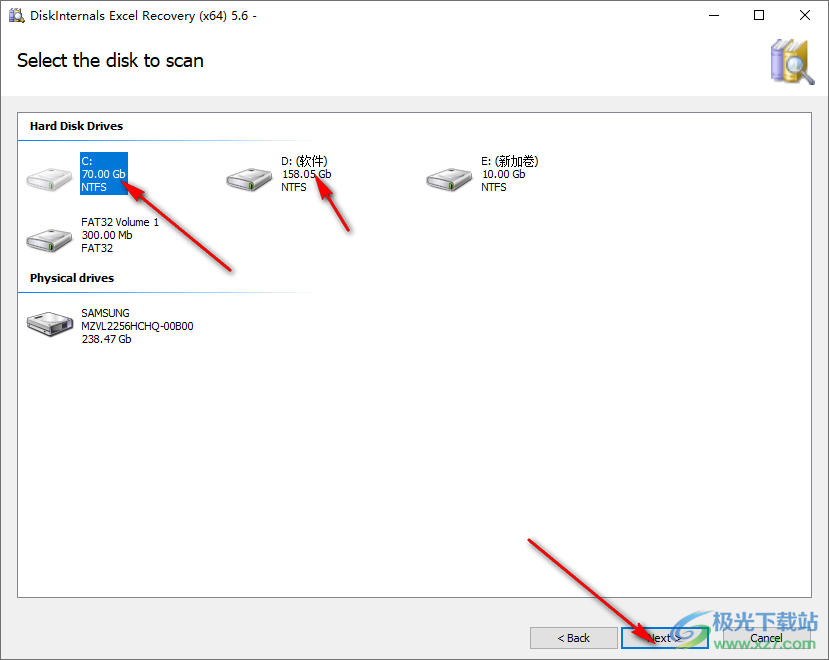Select the D: (软件) drive icon
Viewport: 829px width, 660px height.
249,179
